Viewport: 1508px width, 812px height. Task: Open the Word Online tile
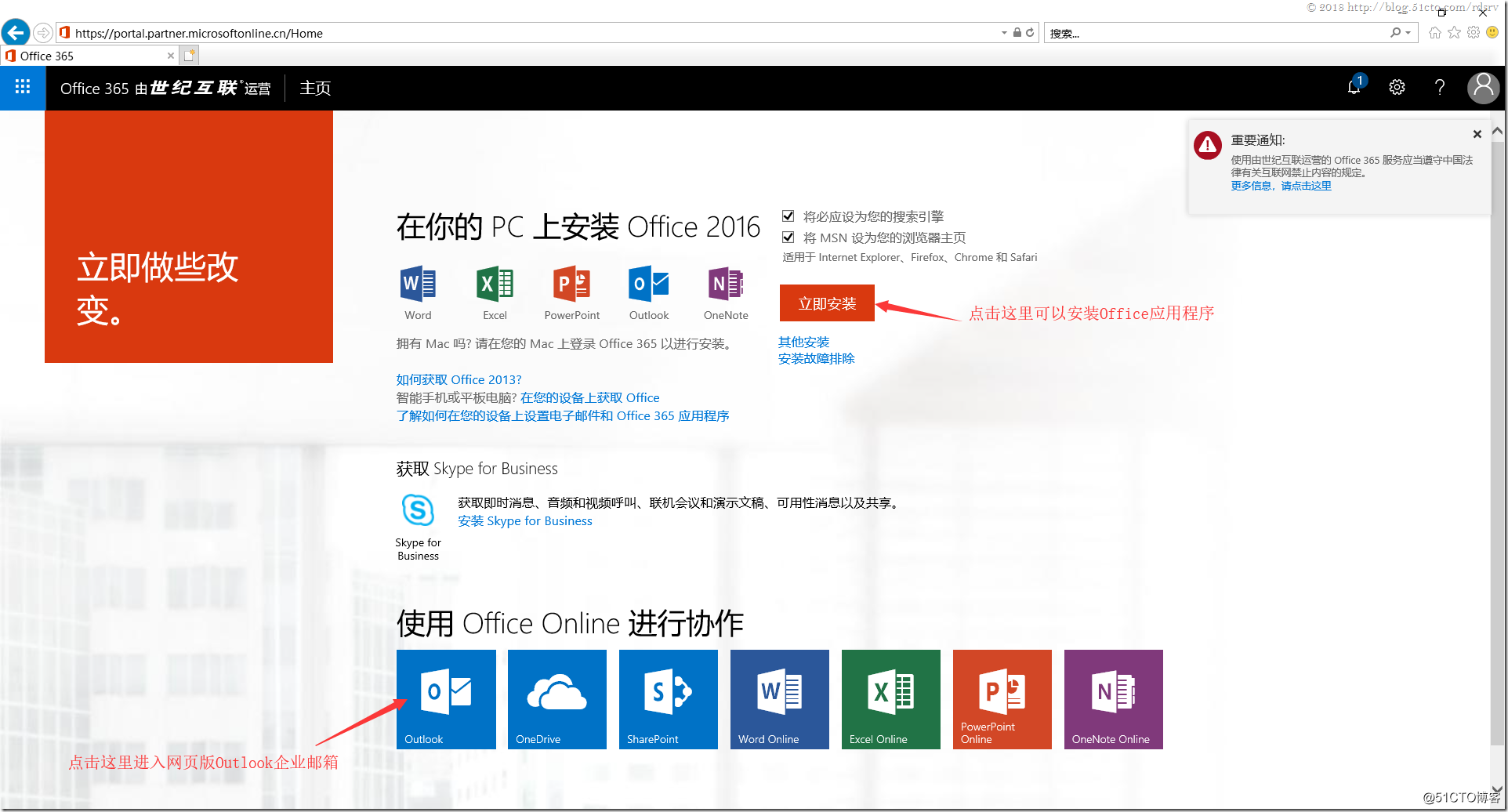pos(780,699)
